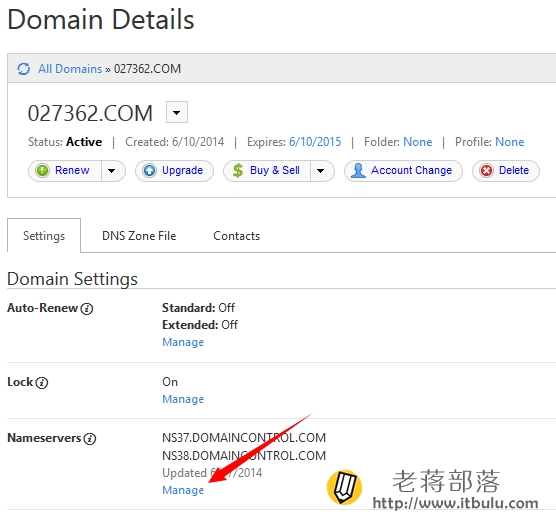This screenshot has width=556, height=515.
Task: Click Manage under Nameservers
Action: pyautogui.click(x=183, y=490)
